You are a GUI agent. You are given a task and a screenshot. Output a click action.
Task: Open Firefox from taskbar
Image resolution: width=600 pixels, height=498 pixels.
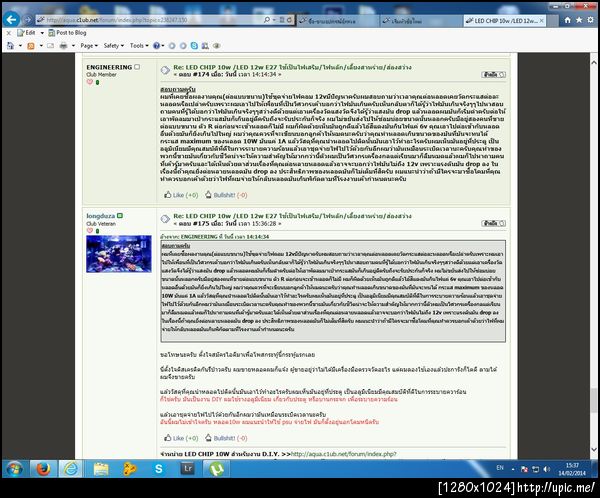click(x=44, y=469)
